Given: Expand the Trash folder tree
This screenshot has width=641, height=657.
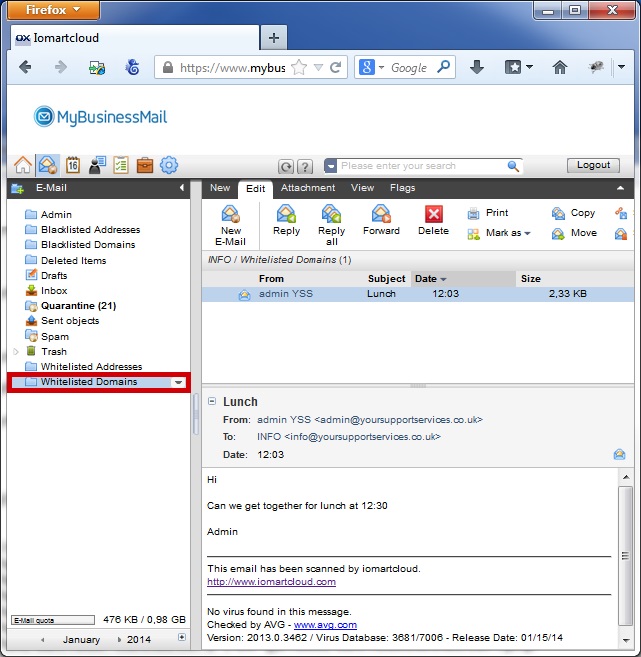Looking at the screenshot, I should coord(15,351).
